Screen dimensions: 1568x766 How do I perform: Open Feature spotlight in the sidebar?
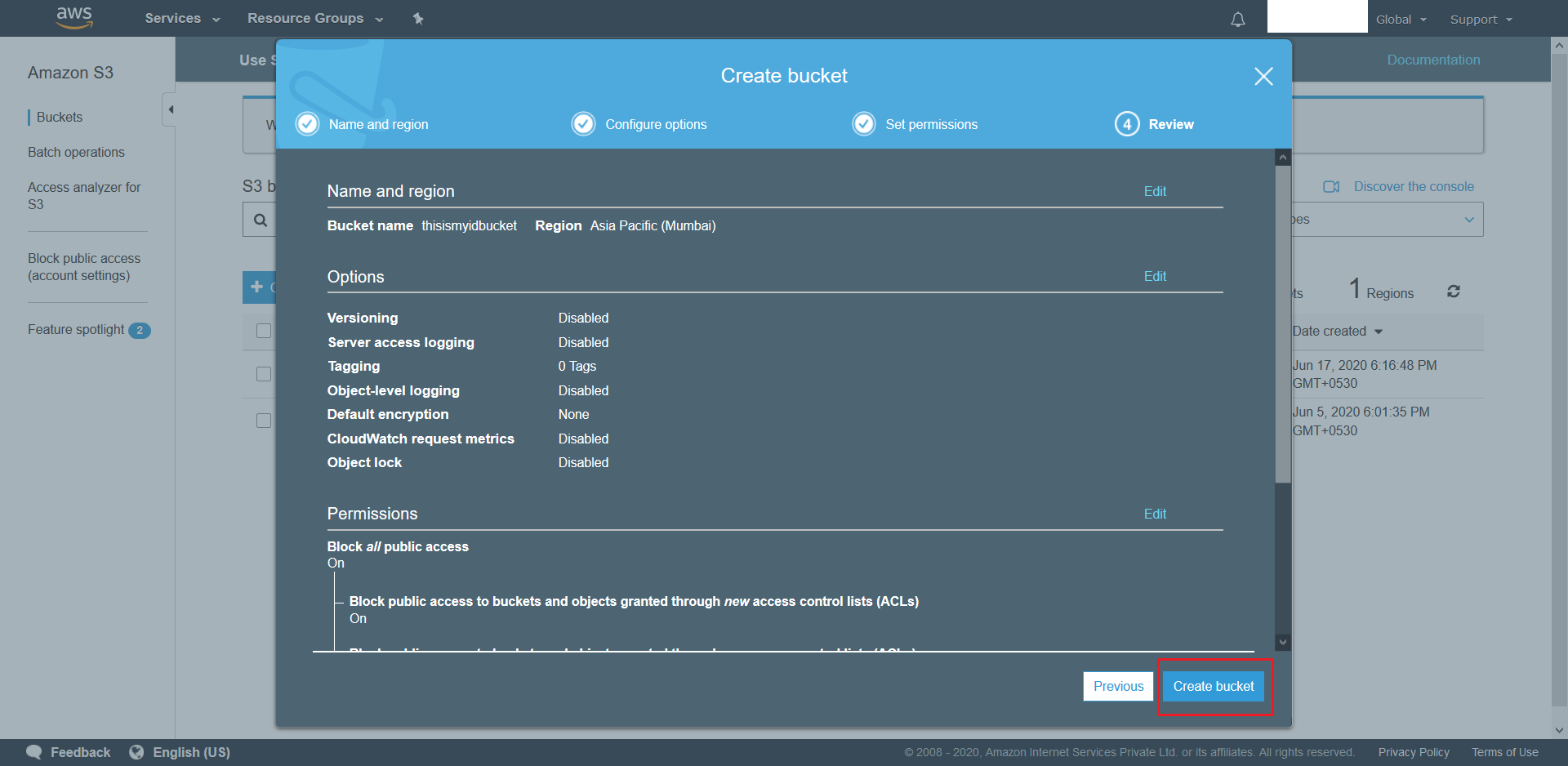[x=76, y=329]
